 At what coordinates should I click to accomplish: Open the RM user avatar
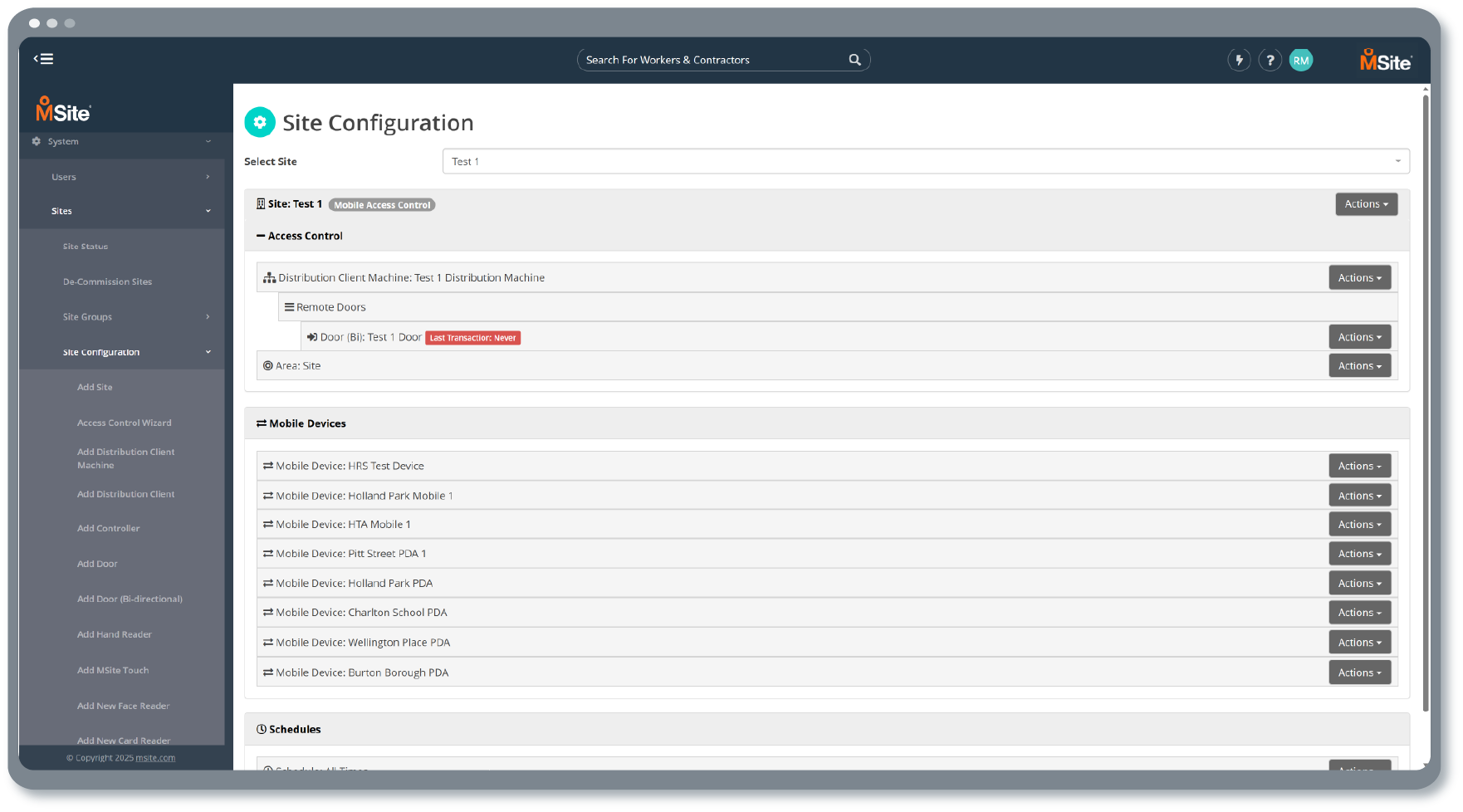coord(1301,59)
